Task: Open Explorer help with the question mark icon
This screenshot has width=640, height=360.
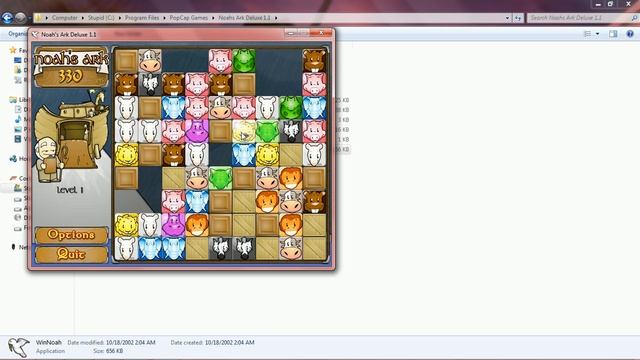Action: coord(630,34)
